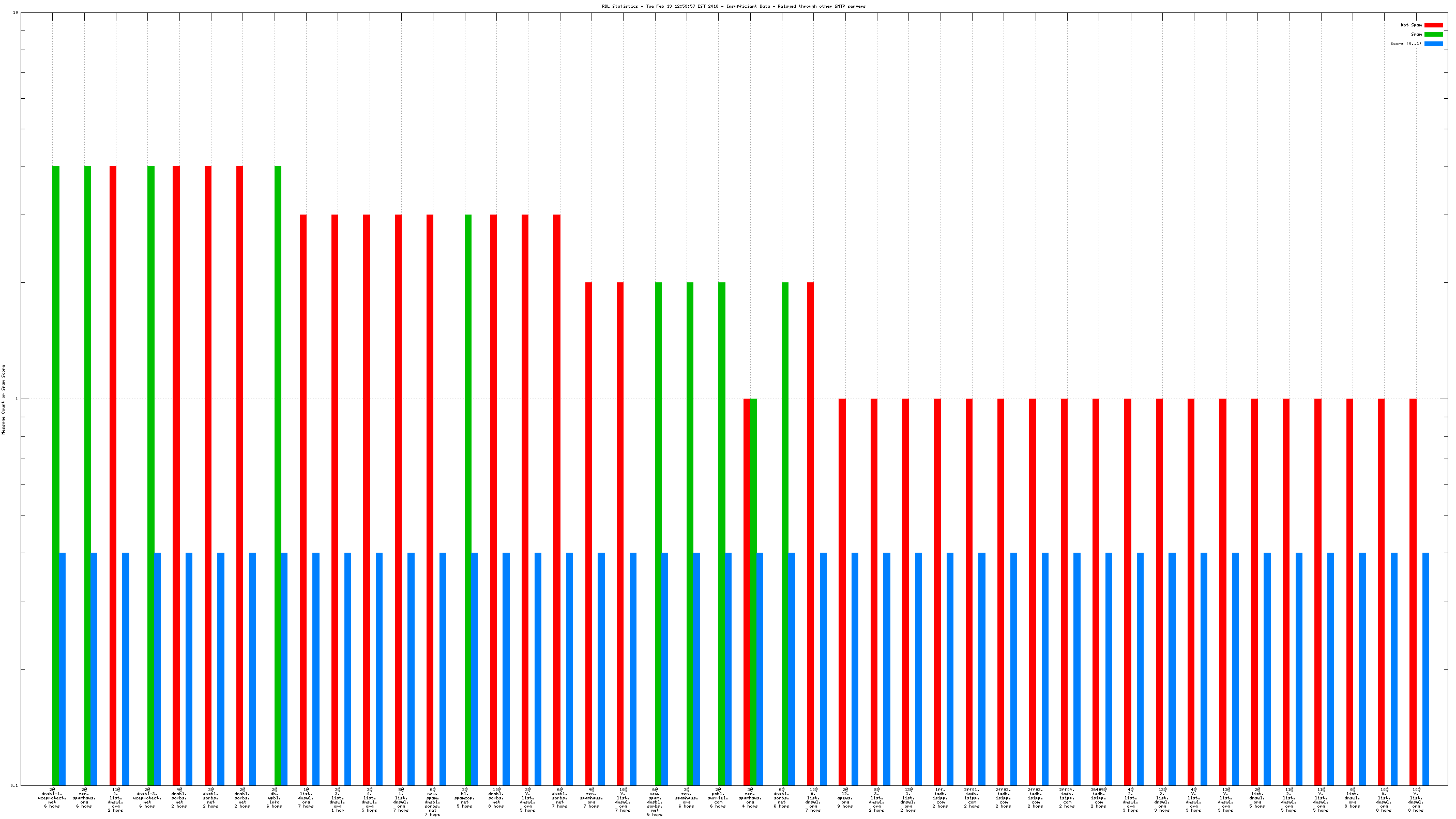Click the dnsbl-1.uceprotect.net x-axis label
This screenshot has height=819, width=1456.
coord(52,797)
